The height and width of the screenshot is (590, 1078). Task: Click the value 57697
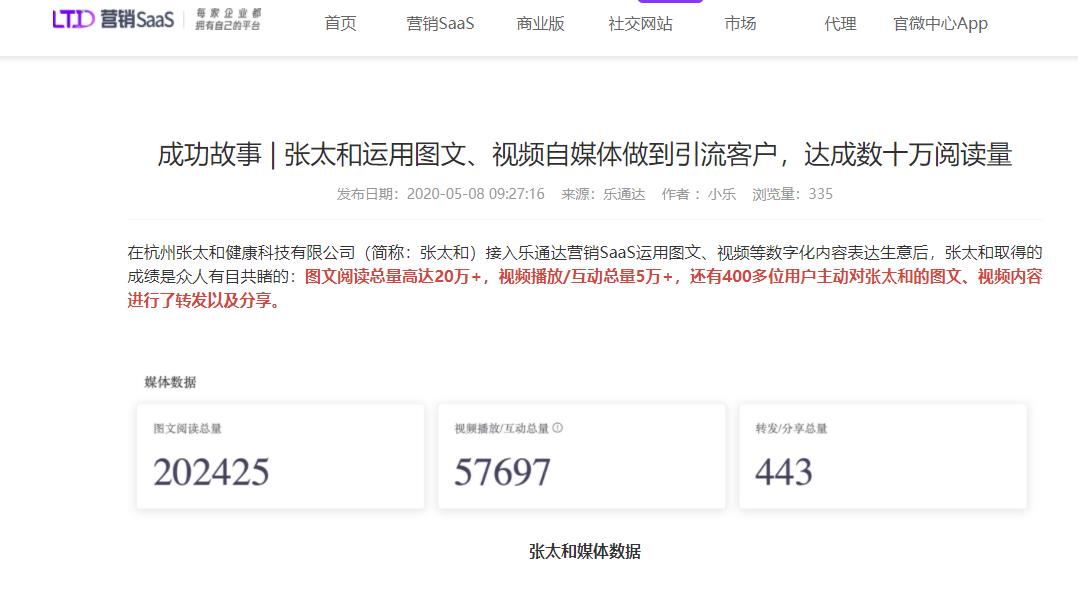pos(502,472)
